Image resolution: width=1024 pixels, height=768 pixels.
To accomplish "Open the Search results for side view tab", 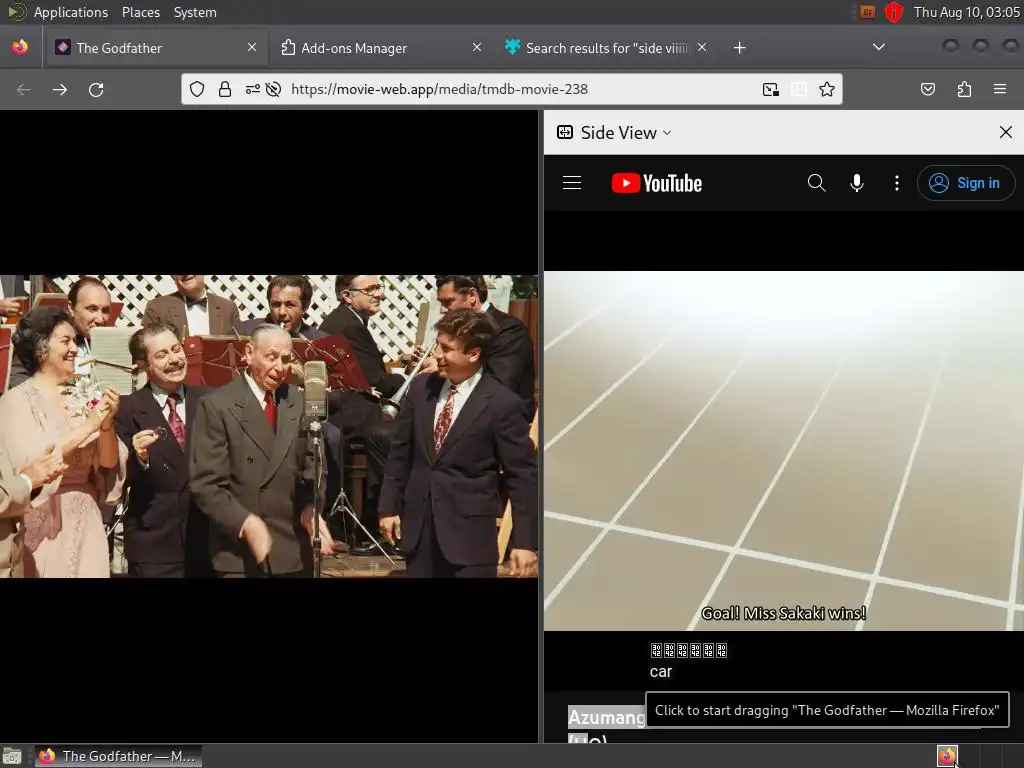I will (606, 48).
